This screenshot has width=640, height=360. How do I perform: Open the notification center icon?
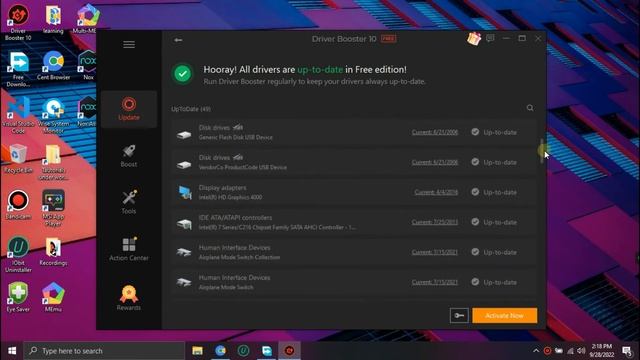(627, 351)
